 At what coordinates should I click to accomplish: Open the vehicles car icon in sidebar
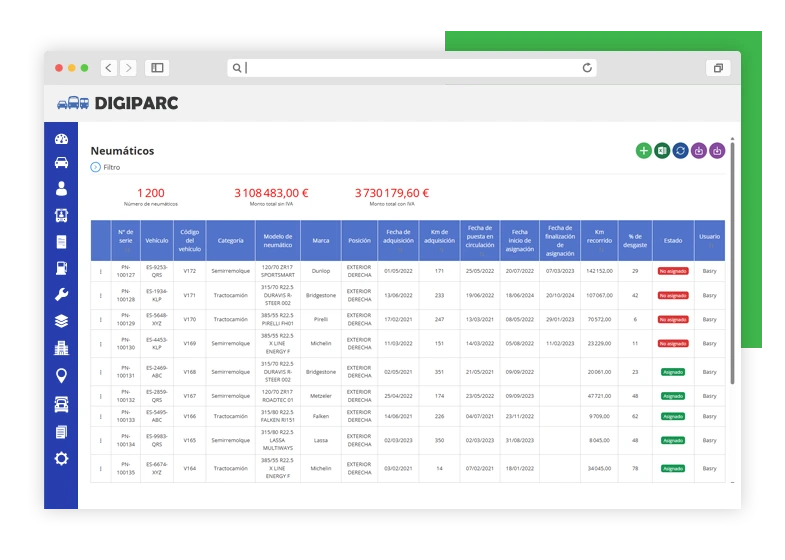(61, 163)
